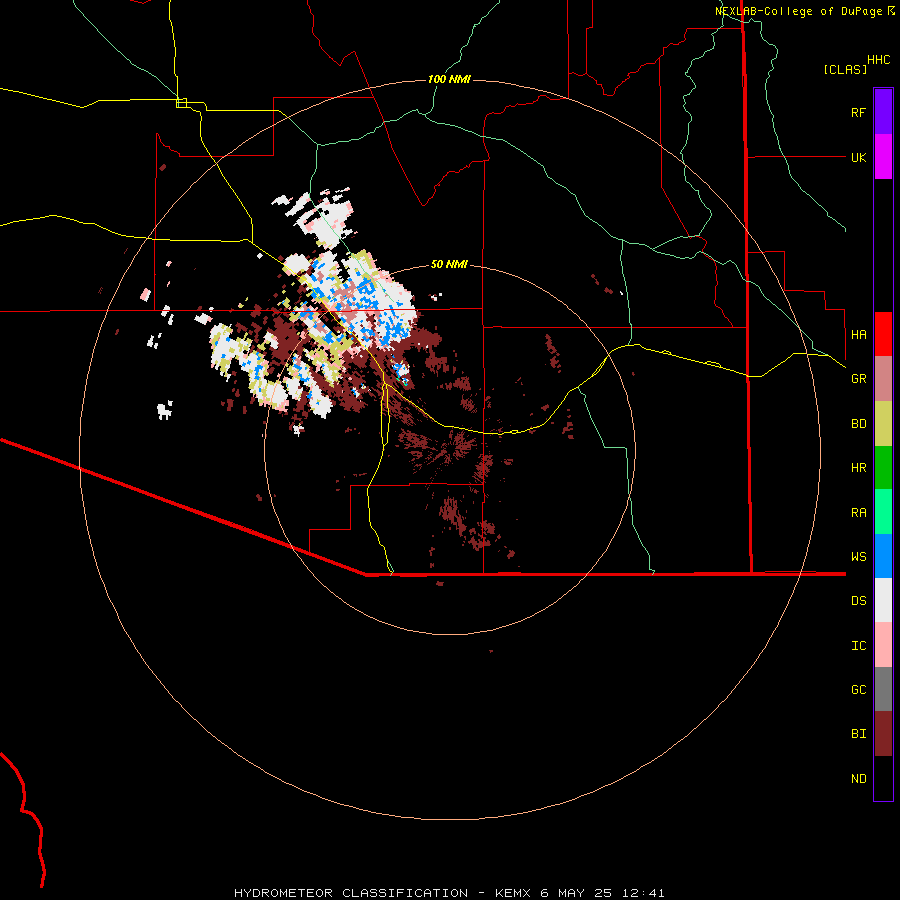Viewport: 900px width, 900px height.
Task: Click the [CLAS] label
Action: 845,69
